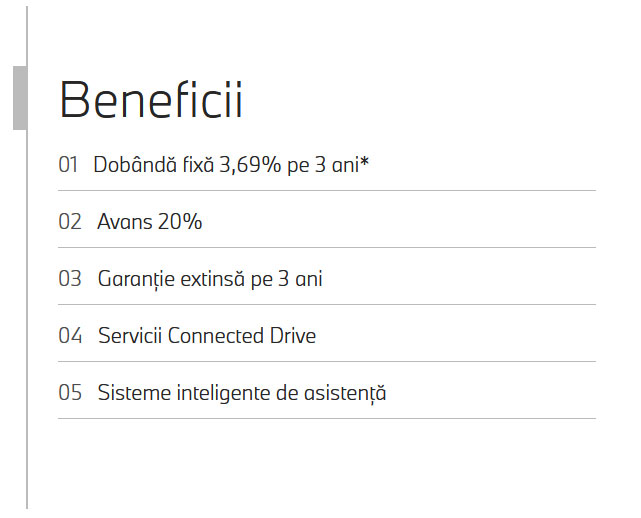
Task: Select the number 05 list marker
Action: (x=70, y=393)
